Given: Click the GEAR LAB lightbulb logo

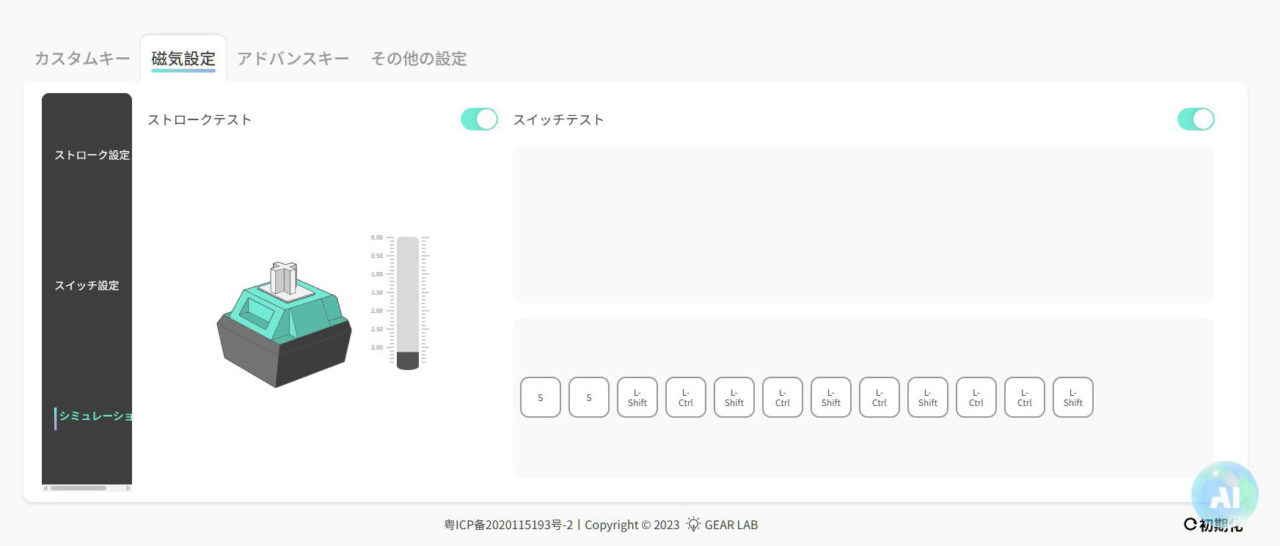Looking at the screenshot, I should (x=693, y=524).
